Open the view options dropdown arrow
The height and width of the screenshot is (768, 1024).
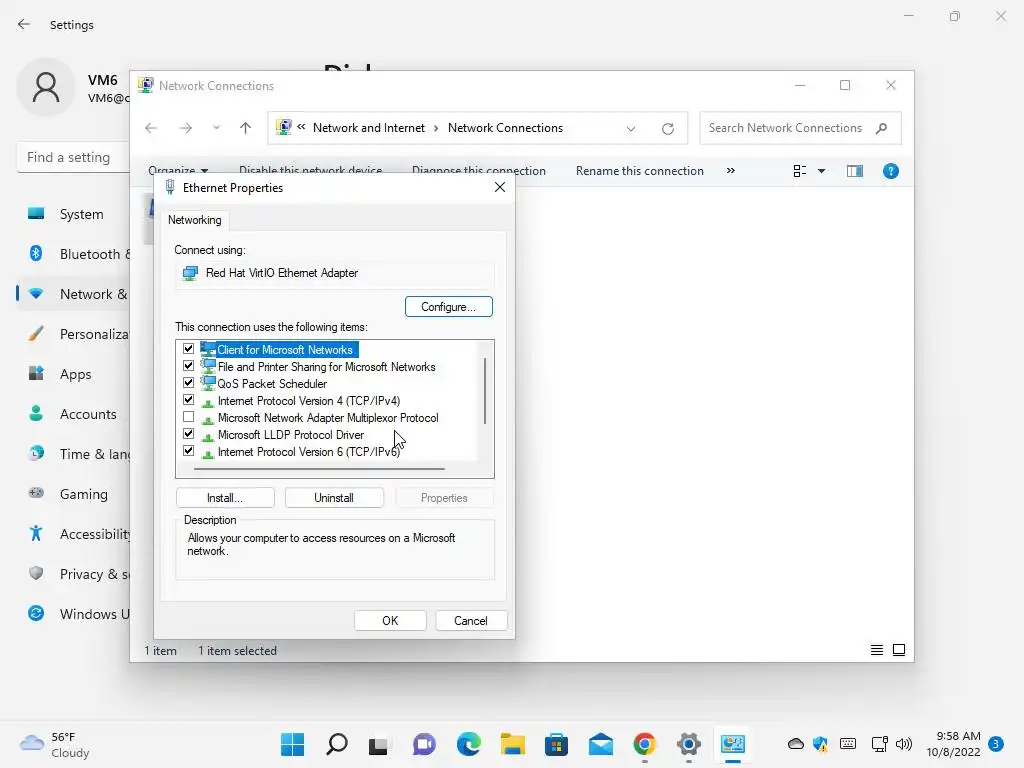pyautogui.click(x=822, y=171)
